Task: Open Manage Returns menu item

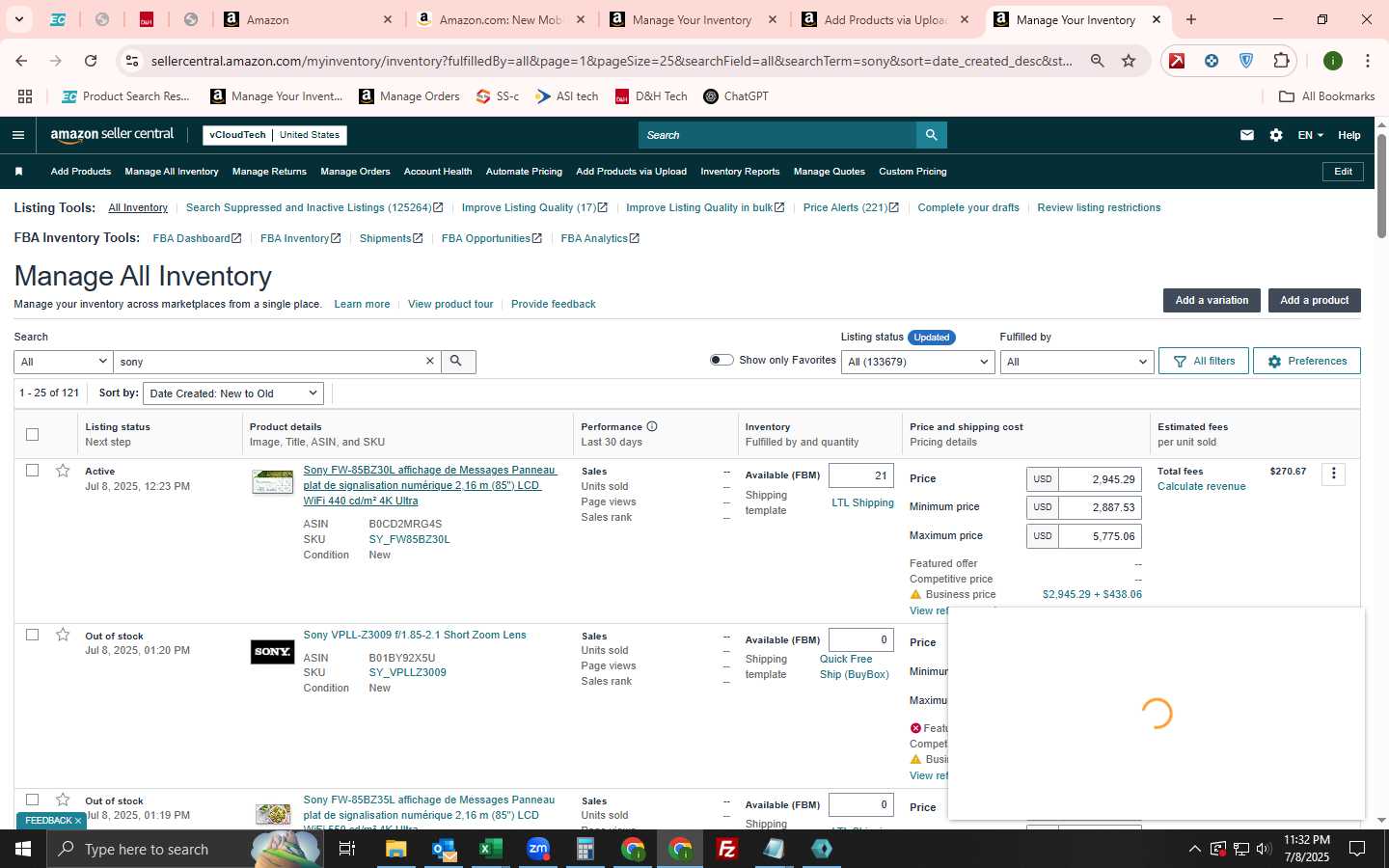Action: pyautogui.click(x=269, y=172)
